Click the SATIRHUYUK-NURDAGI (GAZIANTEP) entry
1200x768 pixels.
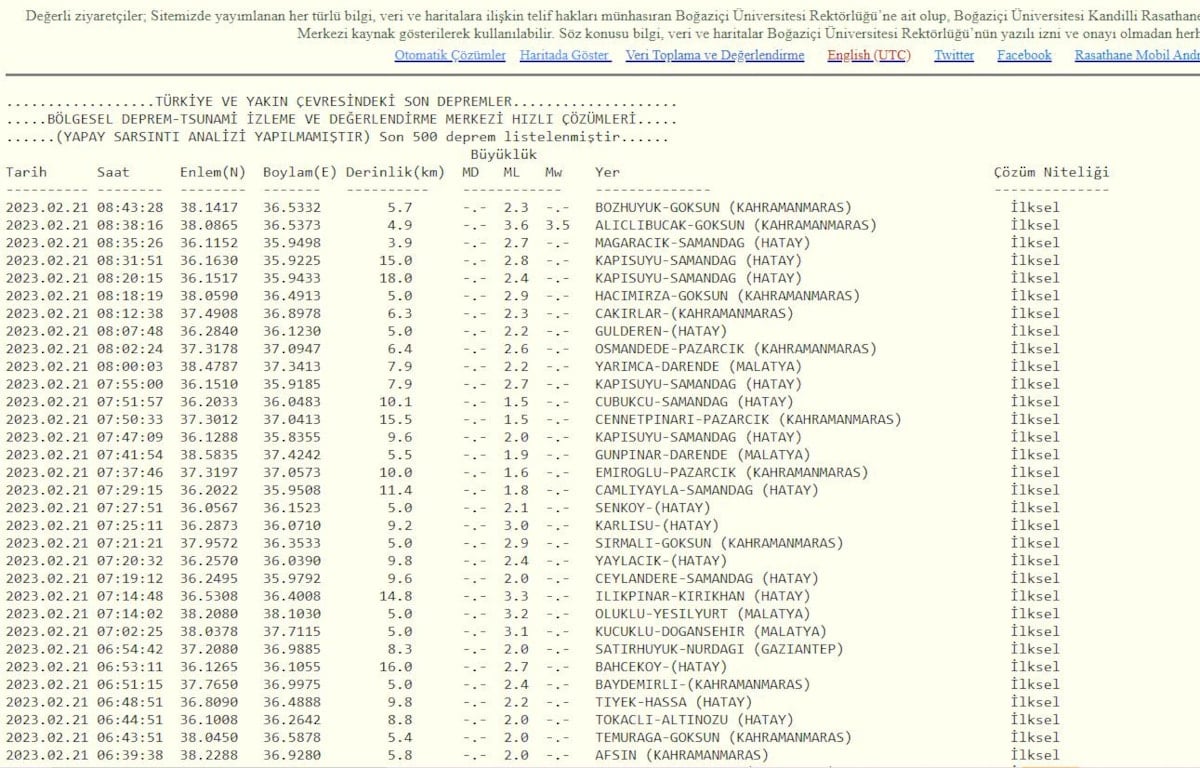click(x=718, y=649)
